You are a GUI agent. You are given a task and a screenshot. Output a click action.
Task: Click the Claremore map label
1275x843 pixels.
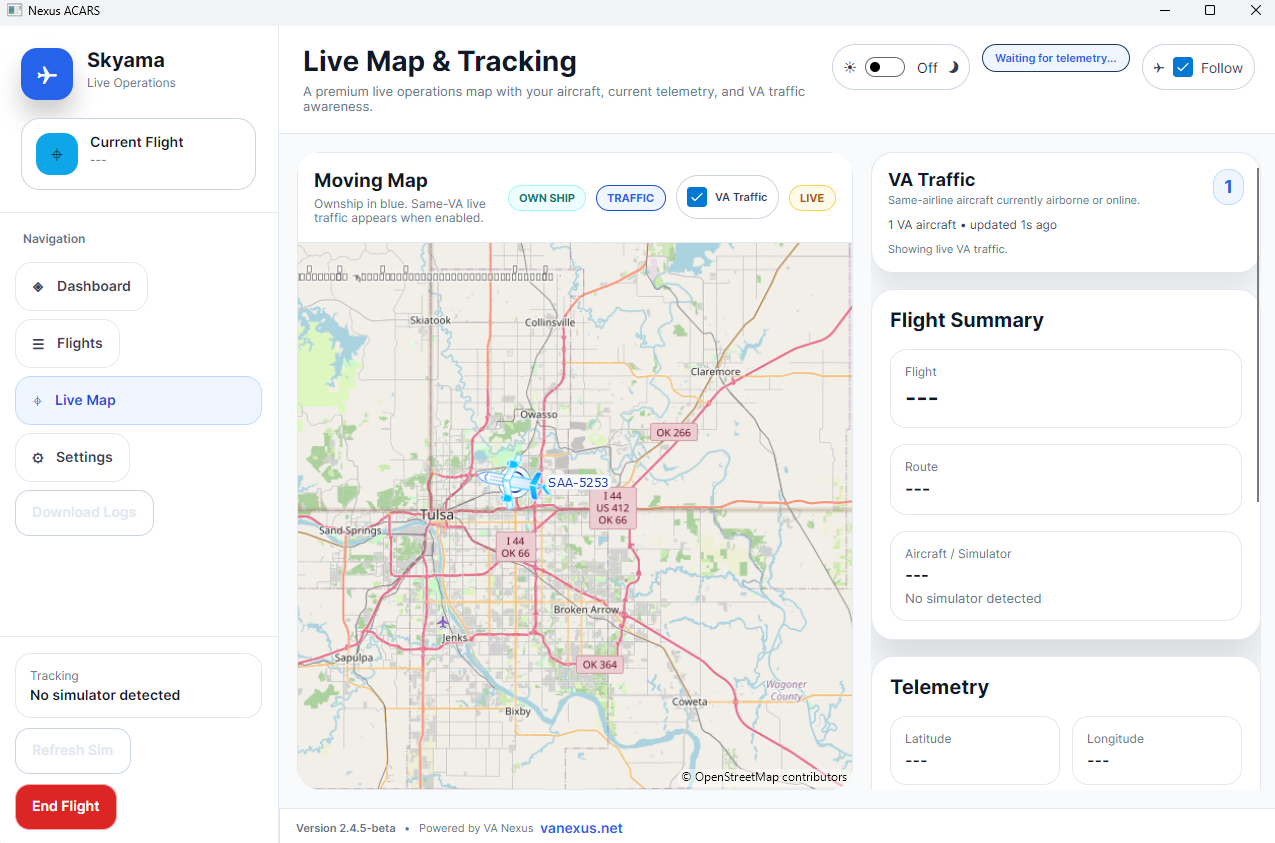[x=716, y=372]
